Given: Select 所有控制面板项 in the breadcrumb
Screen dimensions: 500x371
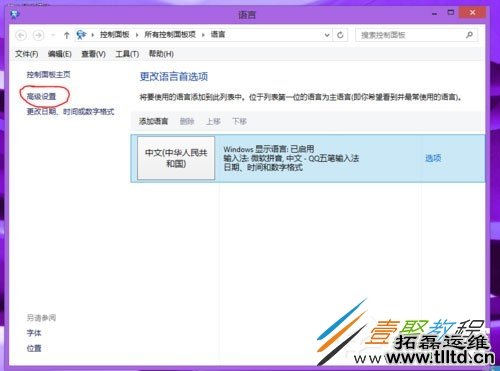Looking at the screenshot, I should (170, 35).
